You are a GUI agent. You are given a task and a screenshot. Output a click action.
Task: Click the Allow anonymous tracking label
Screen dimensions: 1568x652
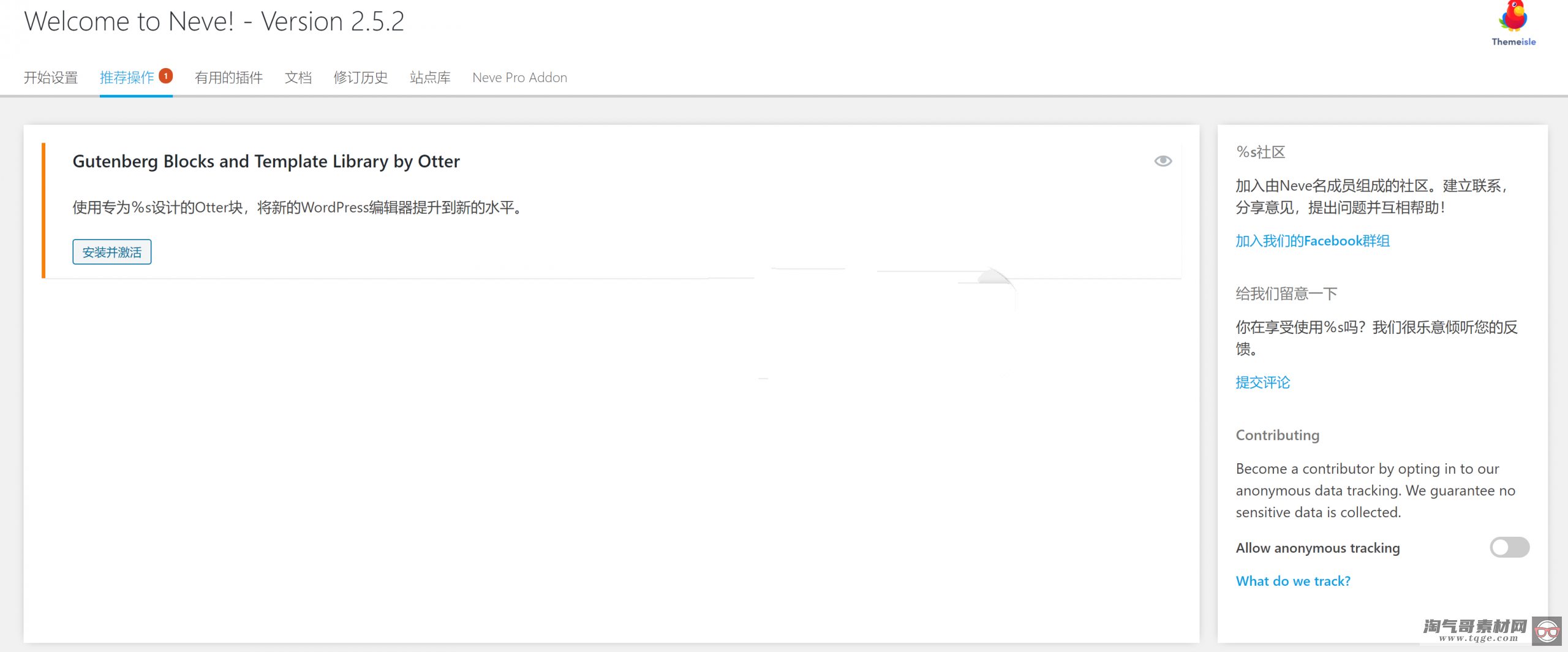[x=1317, y=548]
